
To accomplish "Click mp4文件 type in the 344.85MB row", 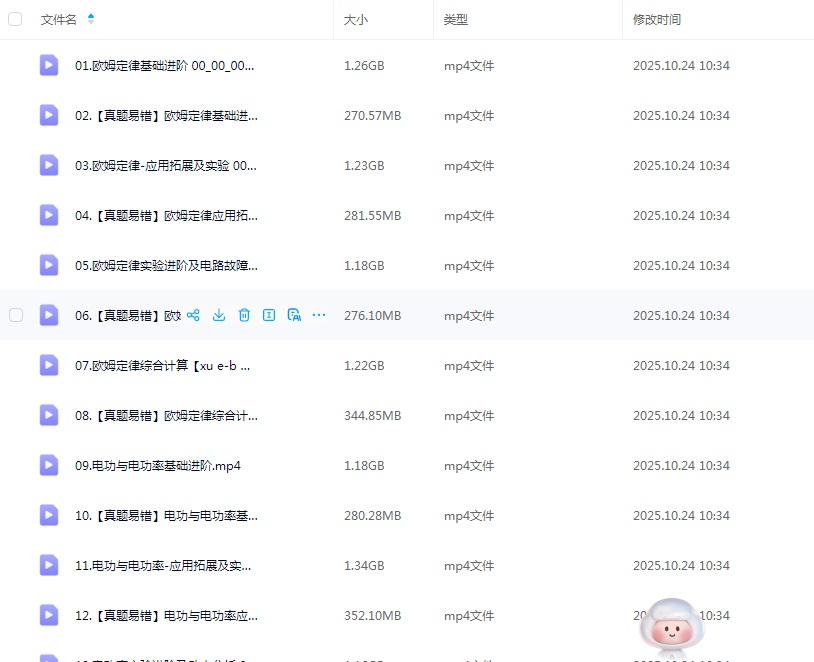I will pos(469,416).
